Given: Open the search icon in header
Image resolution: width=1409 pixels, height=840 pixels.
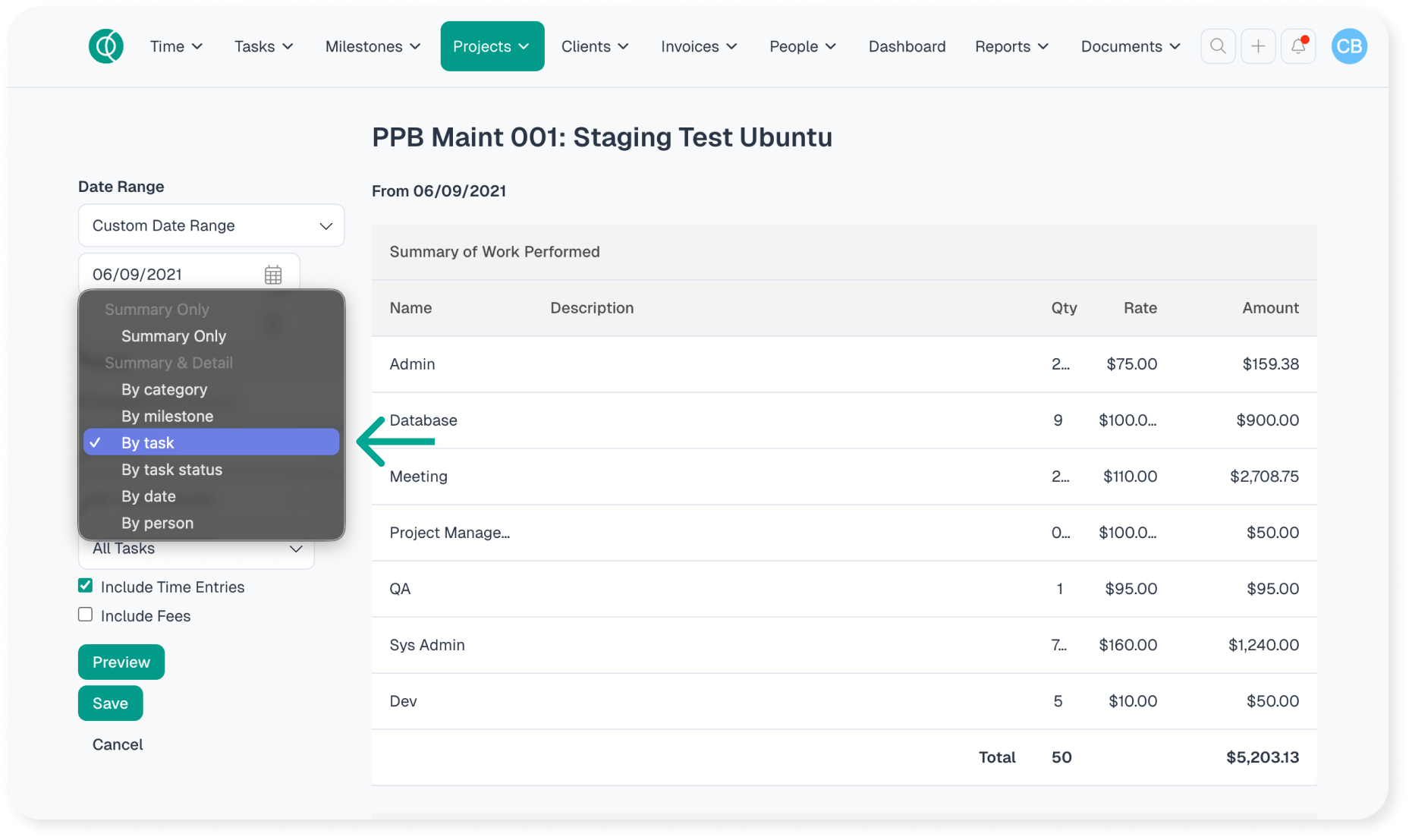Looking at the screenshot, I should [x=1218, y=46].
